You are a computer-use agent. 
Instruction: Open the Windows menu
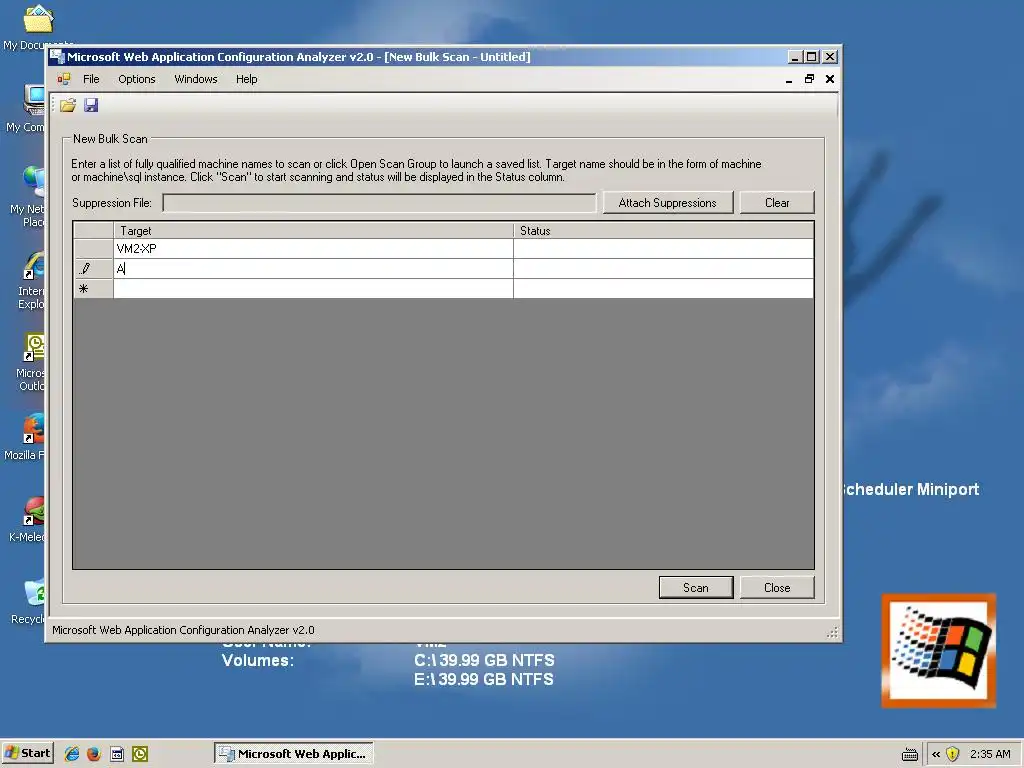[x=195, y=79]
